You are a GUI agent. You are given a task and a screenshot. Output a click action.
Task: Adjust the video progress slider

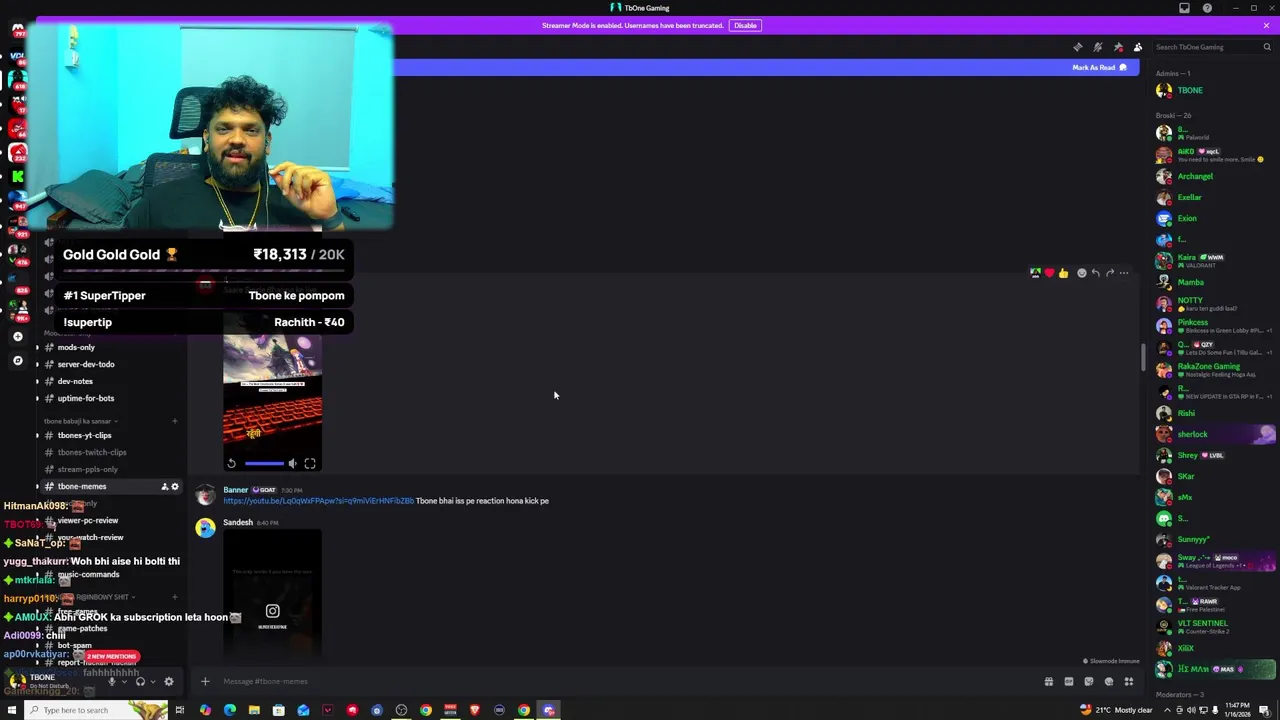pyautogui.click(x=264, y=463)
